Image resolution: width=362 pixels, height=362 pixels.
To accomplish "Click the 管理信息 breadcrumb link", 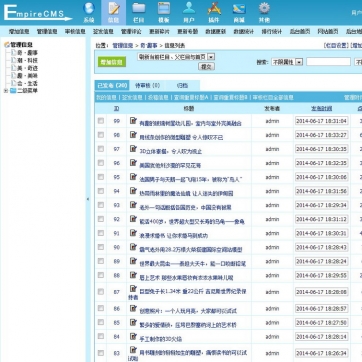I will [x=123, y=45].
